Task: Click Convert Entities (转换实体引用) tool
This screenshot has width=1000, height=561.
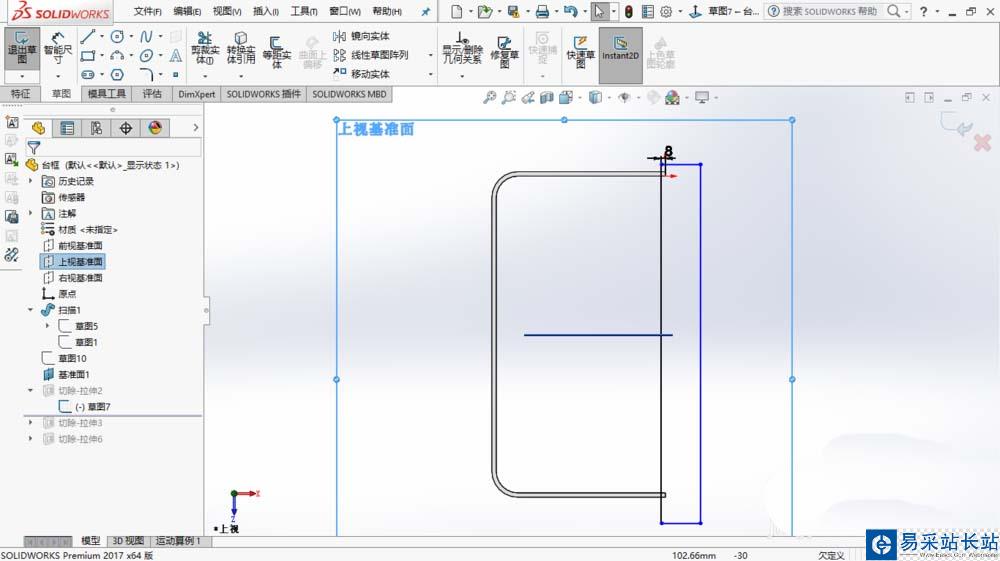Action: coord(240,48)
